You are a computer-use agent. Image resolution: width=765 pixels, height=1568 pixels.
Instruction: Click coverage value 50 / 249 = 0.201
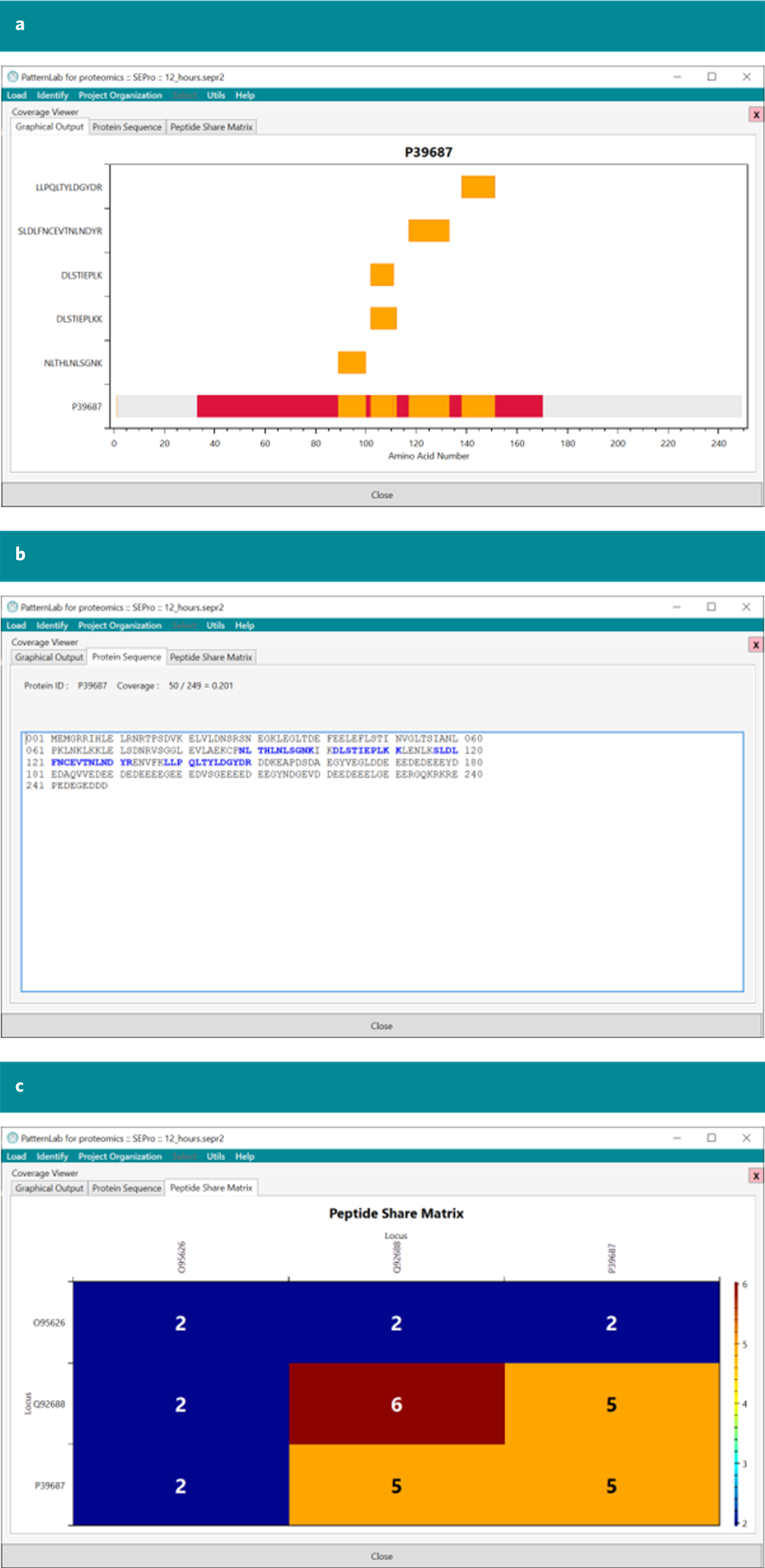click(201, 685)
